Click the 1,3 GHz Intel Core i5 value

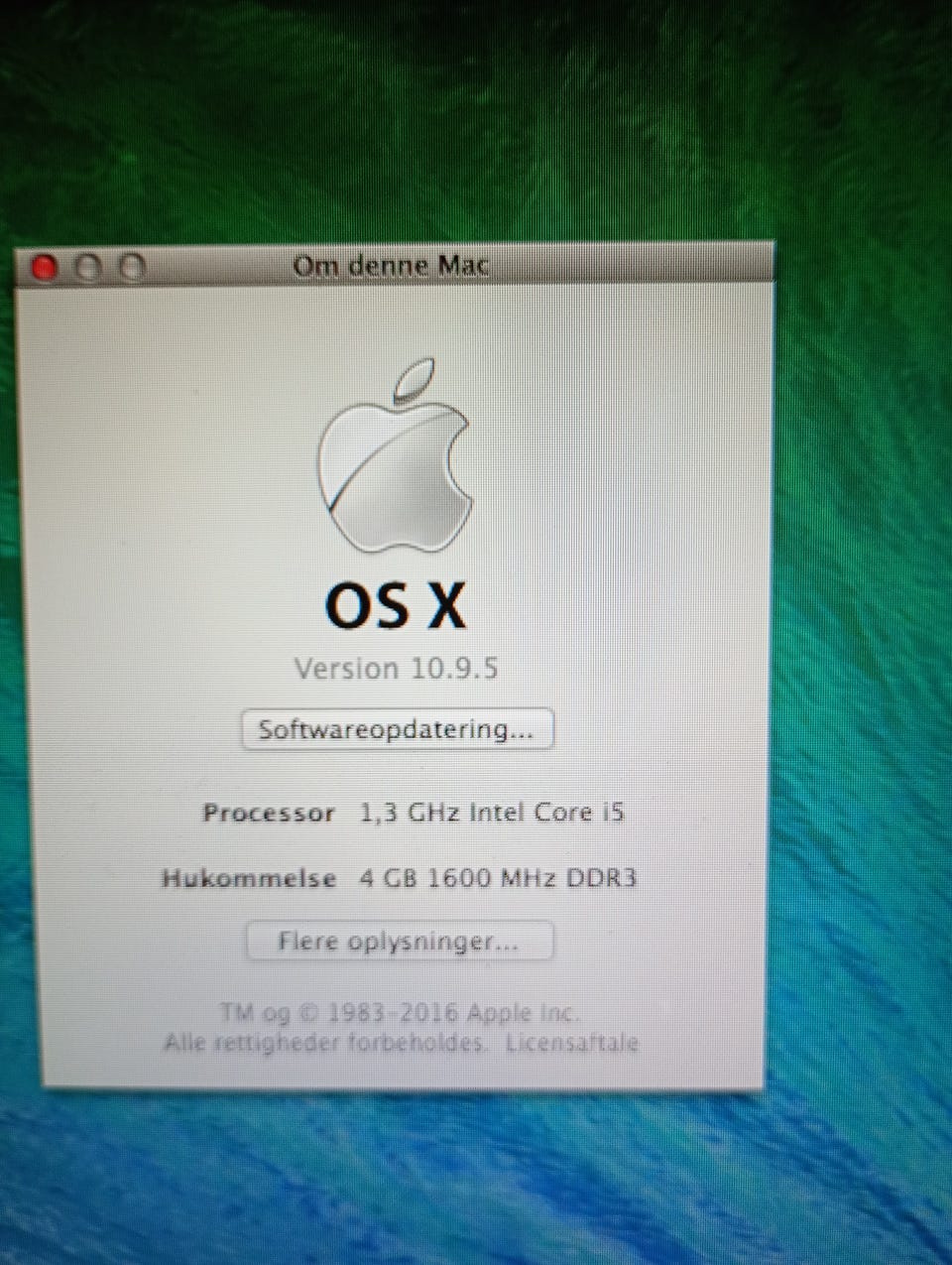(492, 813)
